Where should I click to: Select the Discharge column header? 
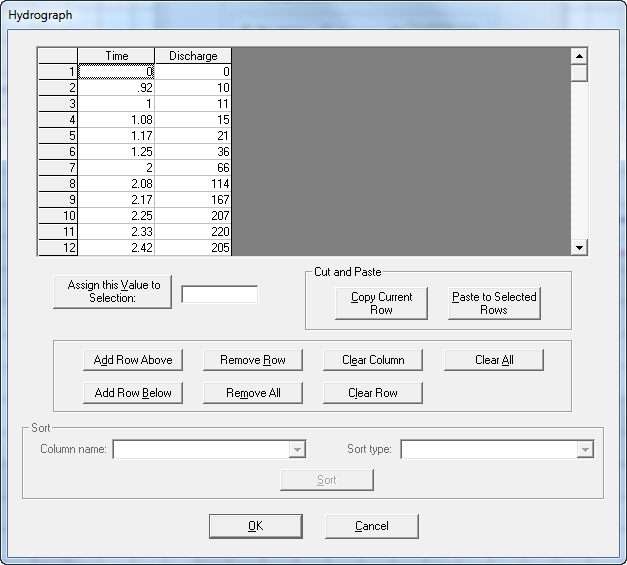(x=193, y=56)
